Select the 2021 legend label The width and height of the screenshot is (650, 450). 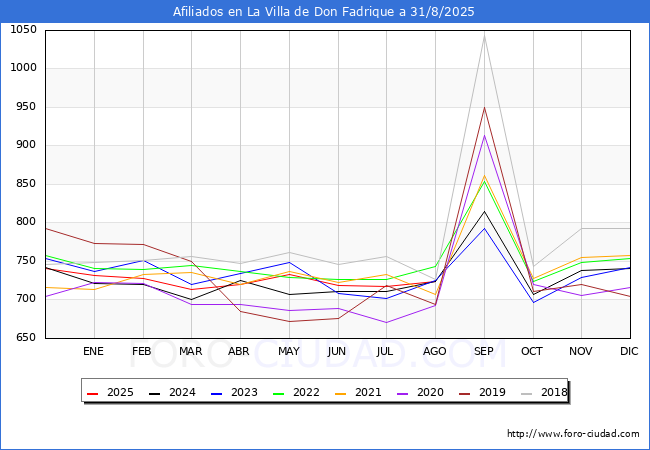(x=368, y=392)
